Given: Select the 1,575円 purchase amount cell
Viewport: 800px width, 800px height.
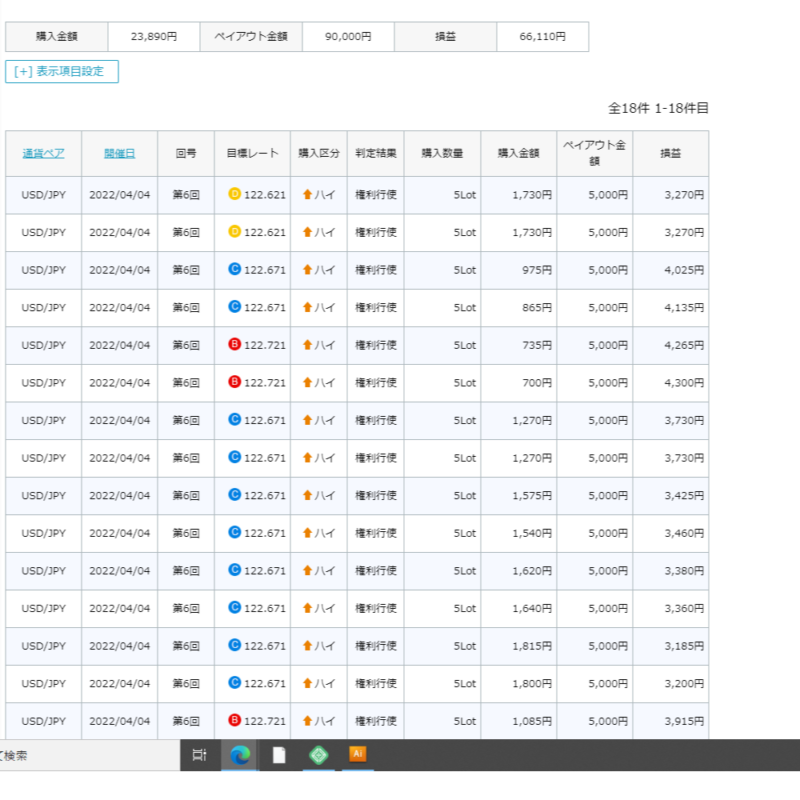Looking at the screenshot, I should 518,495.
